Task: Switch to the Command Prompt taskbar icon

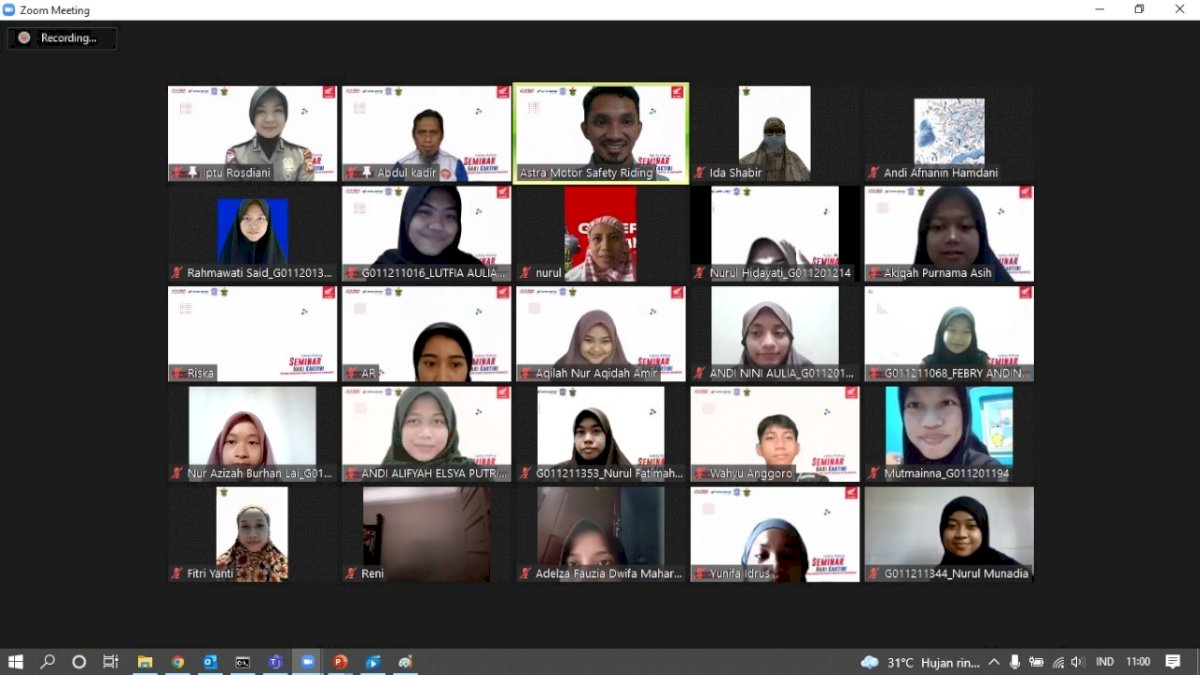Action: [242, 662]
